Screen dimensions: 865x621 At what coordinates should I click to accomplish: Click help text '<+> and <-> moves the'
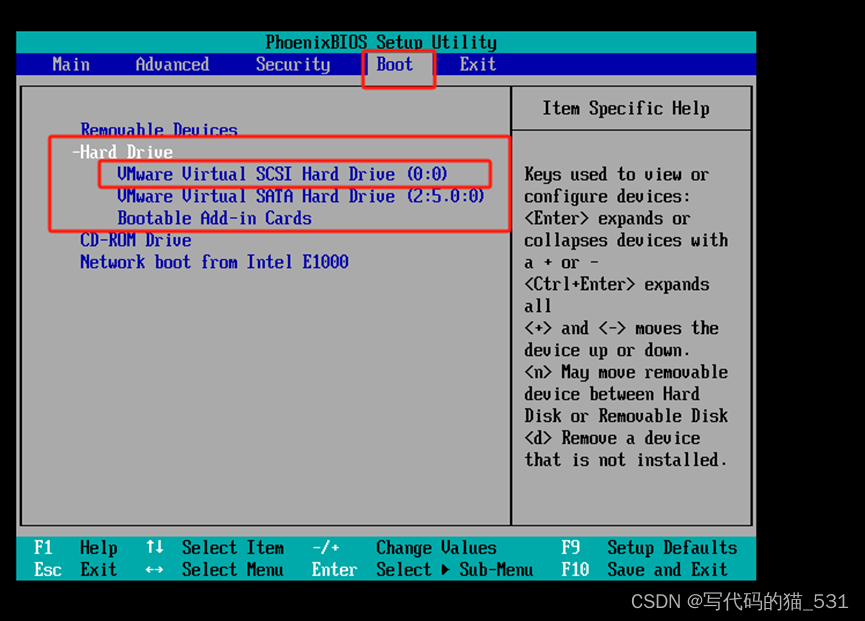pyautogui.click(x=621, y=329)
